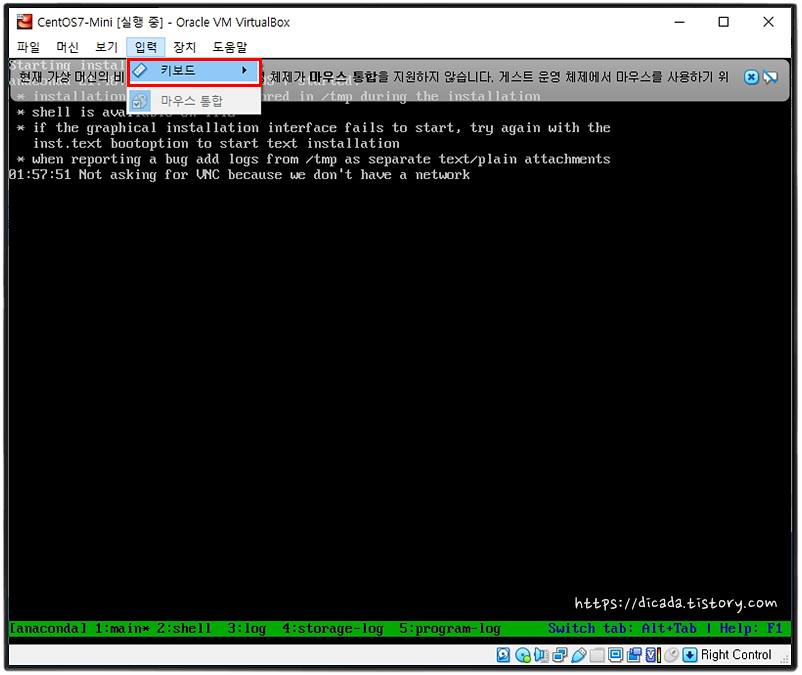
Task: Open the 파일 menu
Action: pyautogui.click(x=28, y=47)
